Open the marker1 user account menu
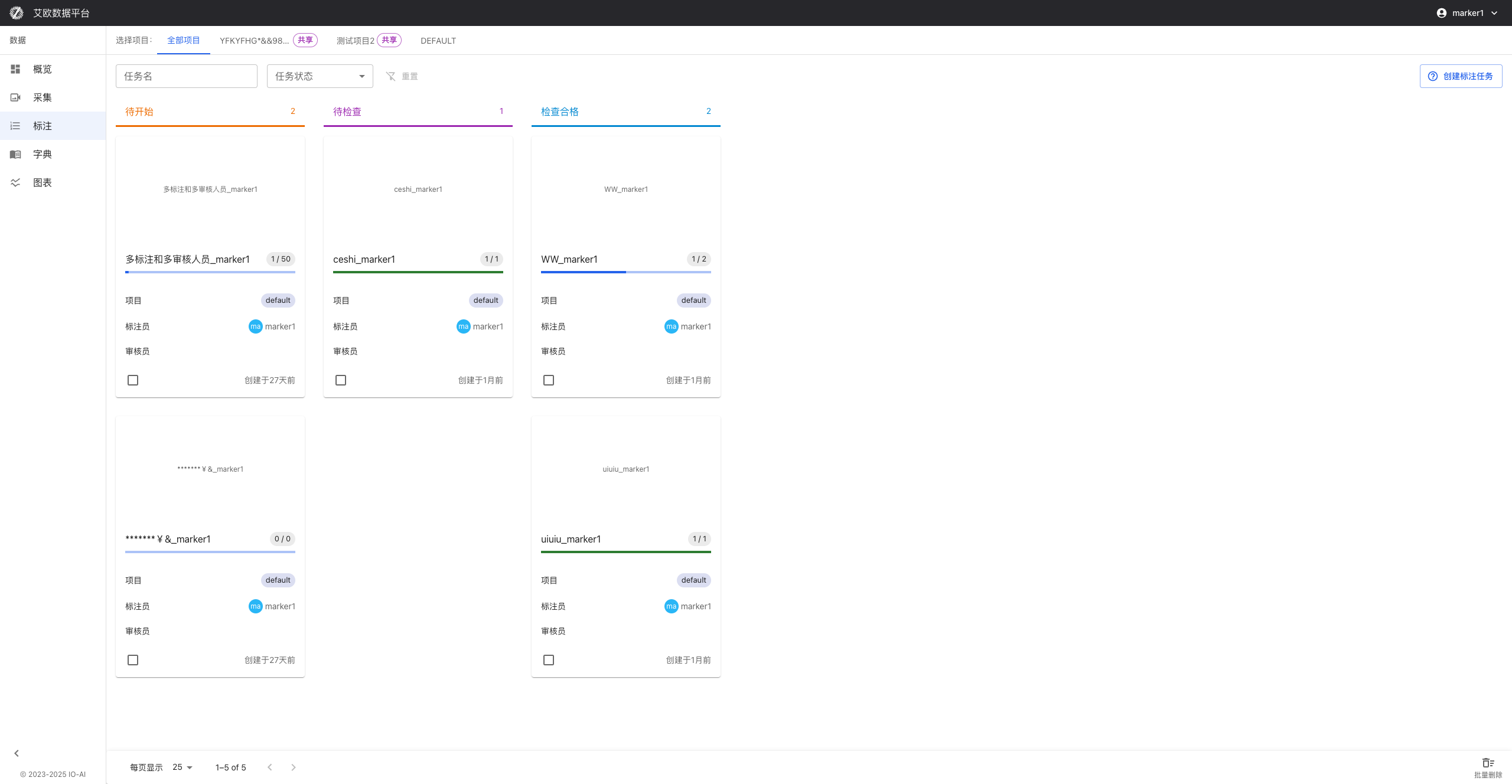 coord(1467,13)
